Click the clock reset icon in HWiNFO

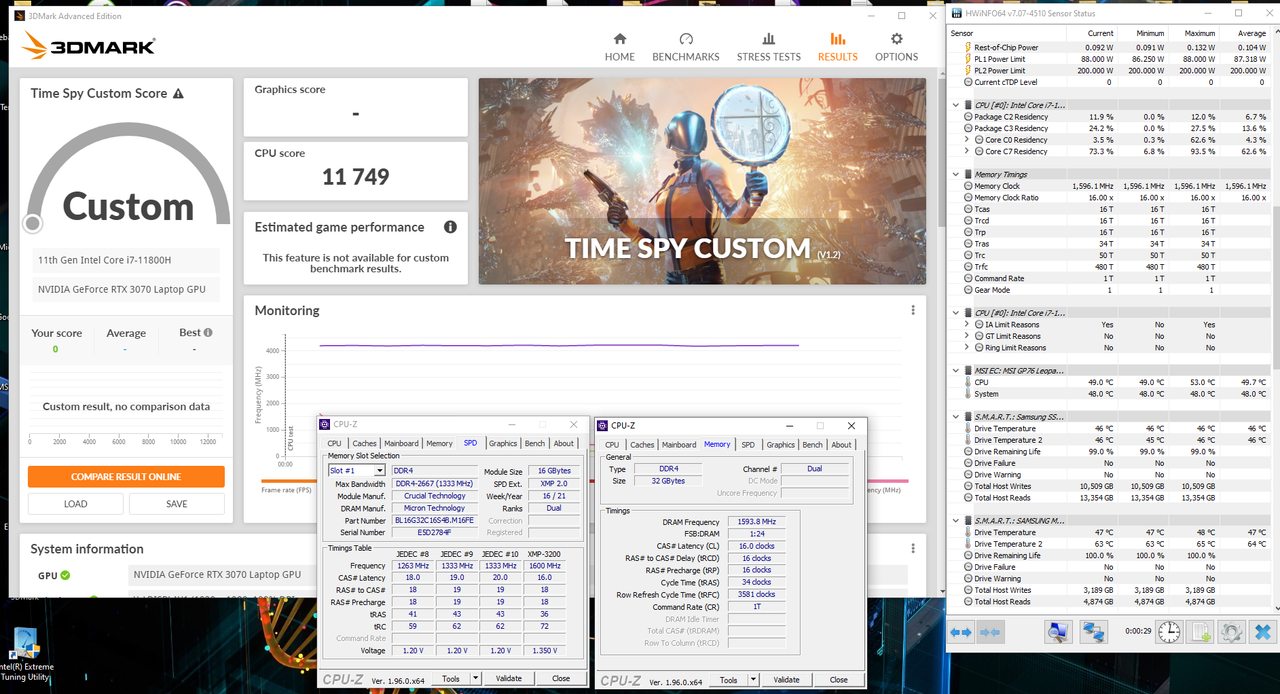(x=1169, y=632)
